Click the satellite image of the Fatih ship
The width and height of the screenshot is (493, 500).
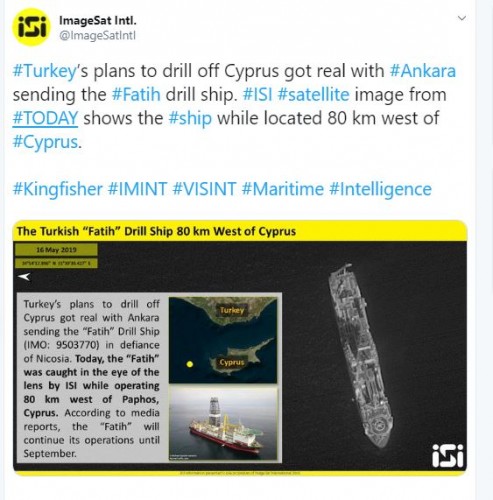click(x=361, y=355)
